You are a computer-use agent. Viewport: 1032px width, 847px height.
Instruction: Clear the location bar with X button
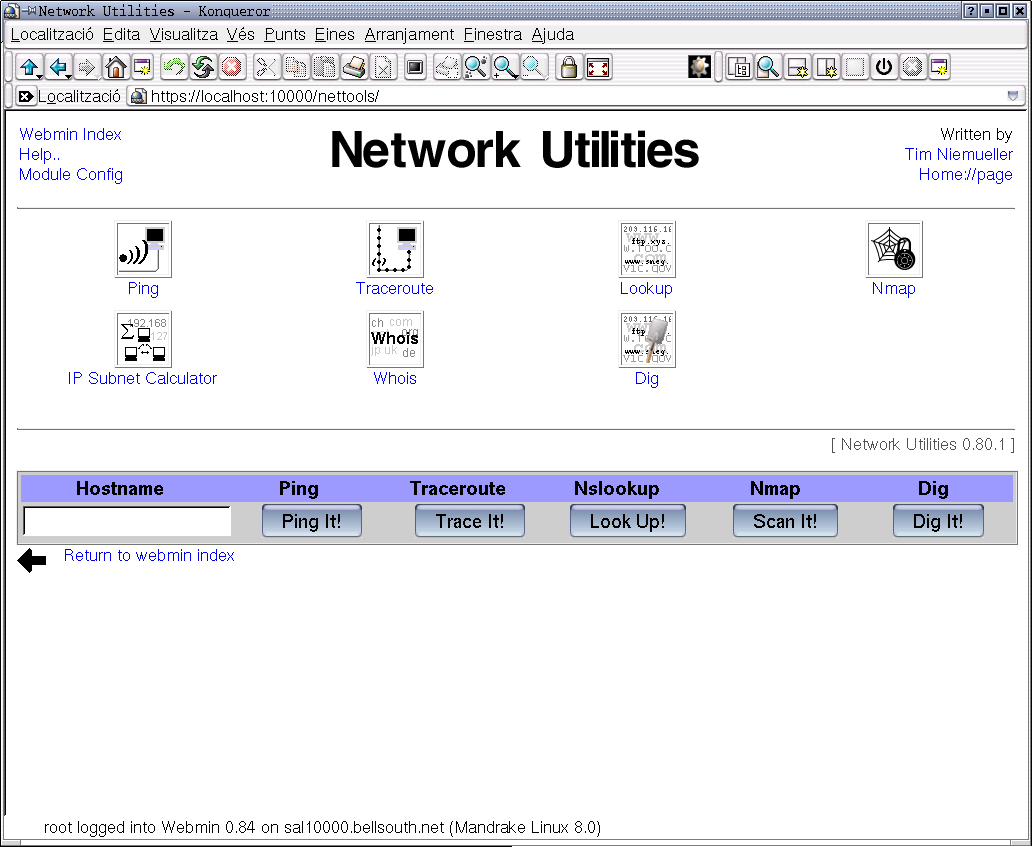[x=25, y=97]
